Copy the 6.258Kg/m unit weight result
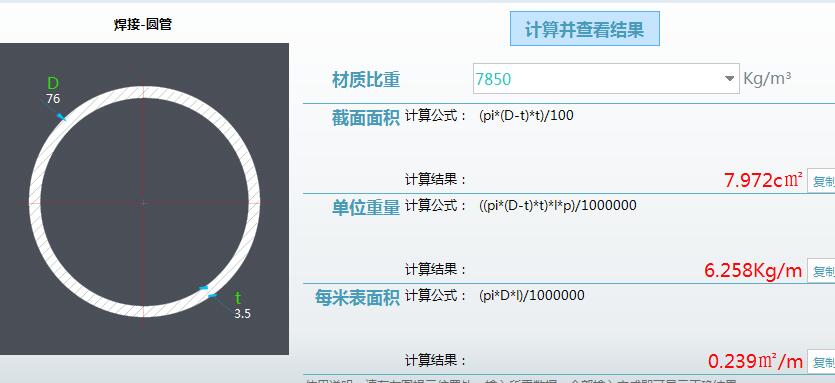The image size is (835, 383). click(822, 271)
